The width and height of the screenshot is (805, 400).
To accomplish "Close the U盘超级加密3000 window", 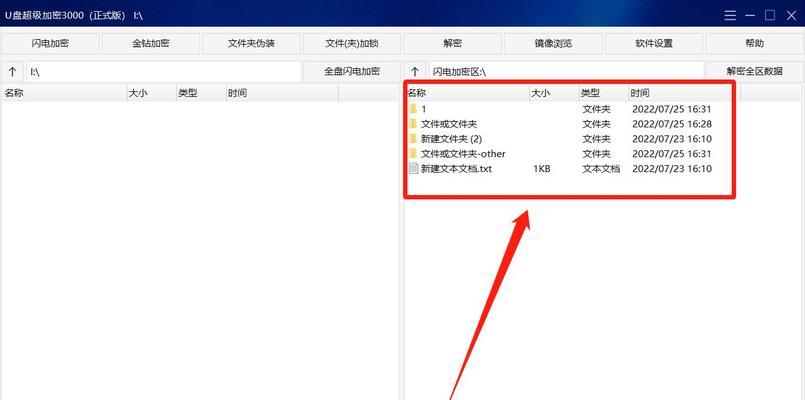I will (791, 15).
